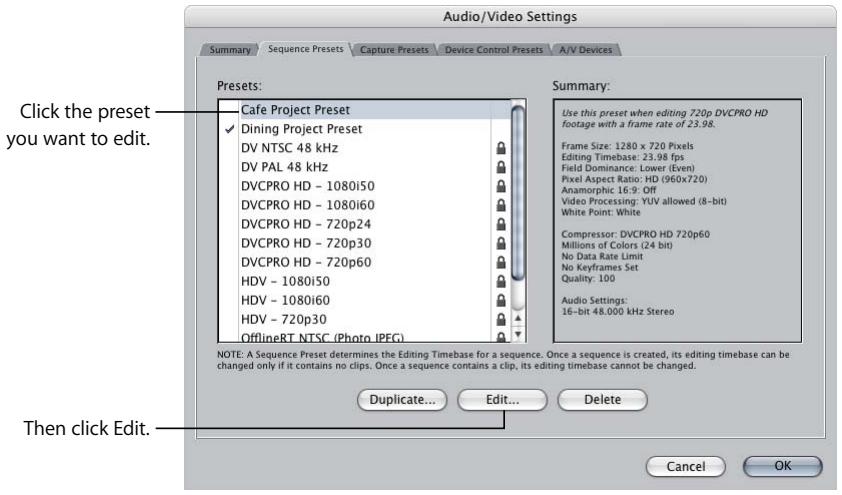Open the Capture Presets tab
Screen dimensions: 842x495
coord(394,50)
